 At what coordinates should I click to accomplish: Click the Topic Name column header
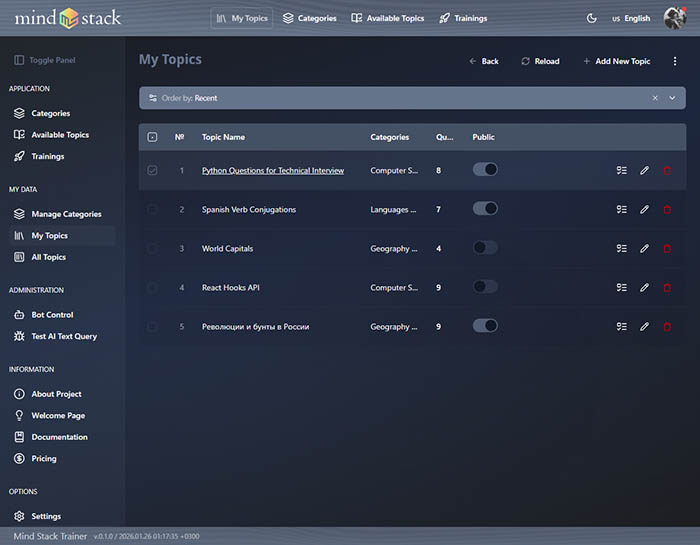(223, 137)
